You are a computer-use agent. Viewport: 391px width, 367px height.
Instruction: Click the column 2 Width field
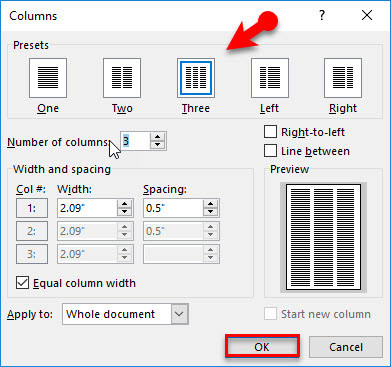87,231
